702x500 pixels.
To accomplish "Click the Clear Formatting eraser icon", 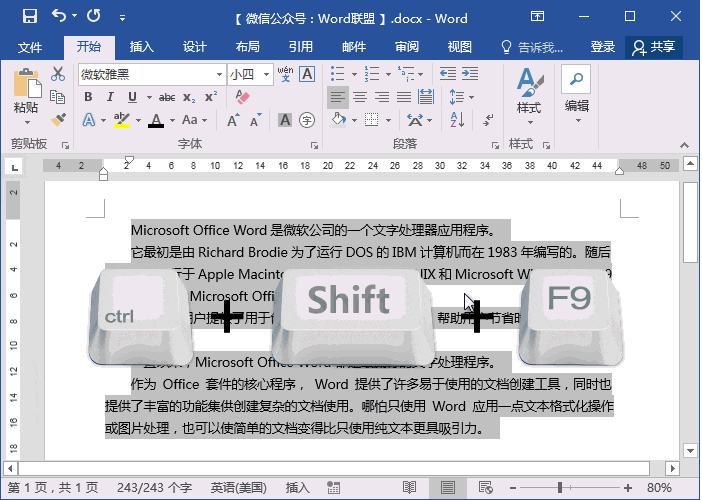I will point(242,97).
